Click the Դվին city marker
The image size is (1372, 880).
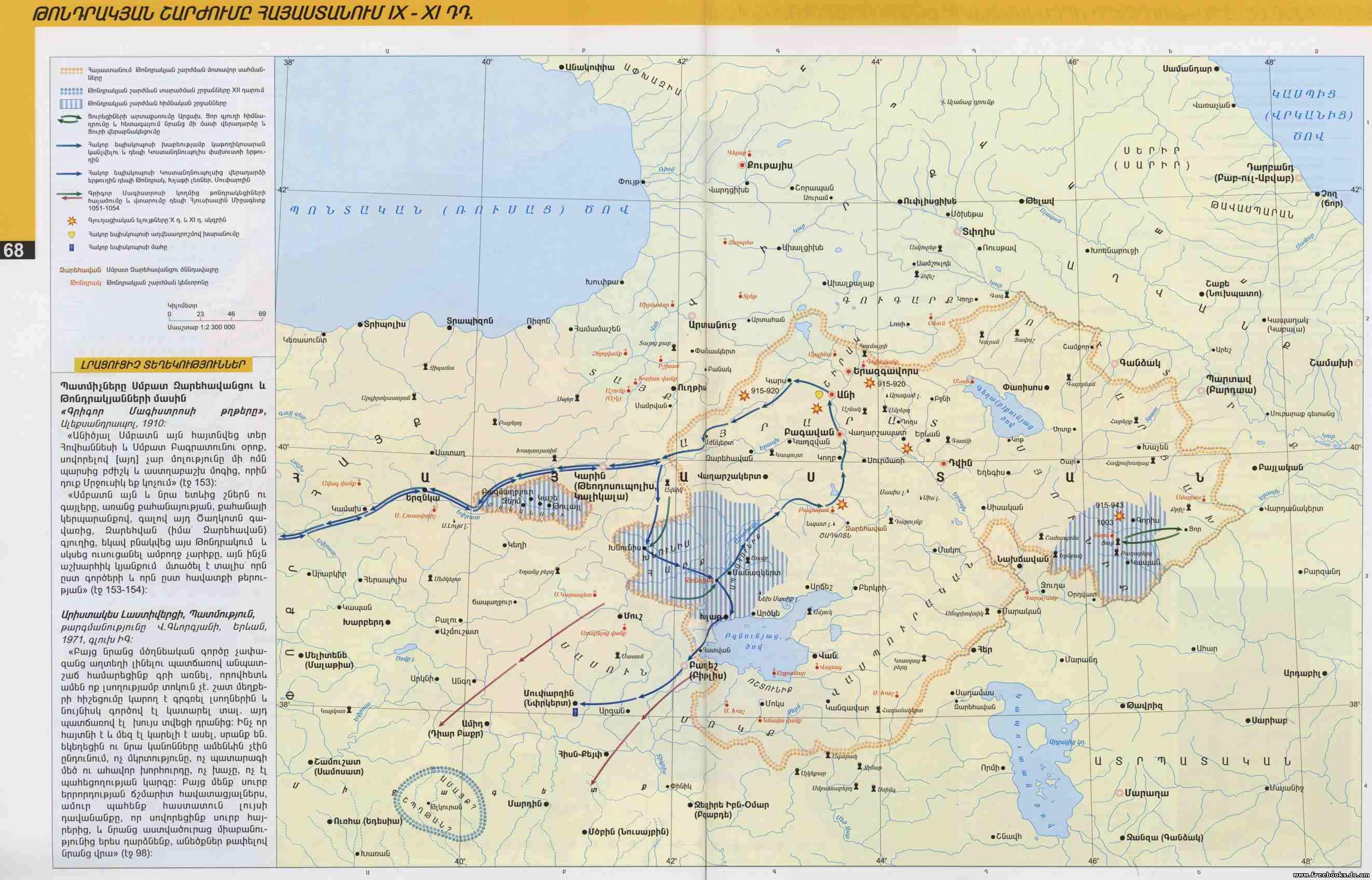943,463
